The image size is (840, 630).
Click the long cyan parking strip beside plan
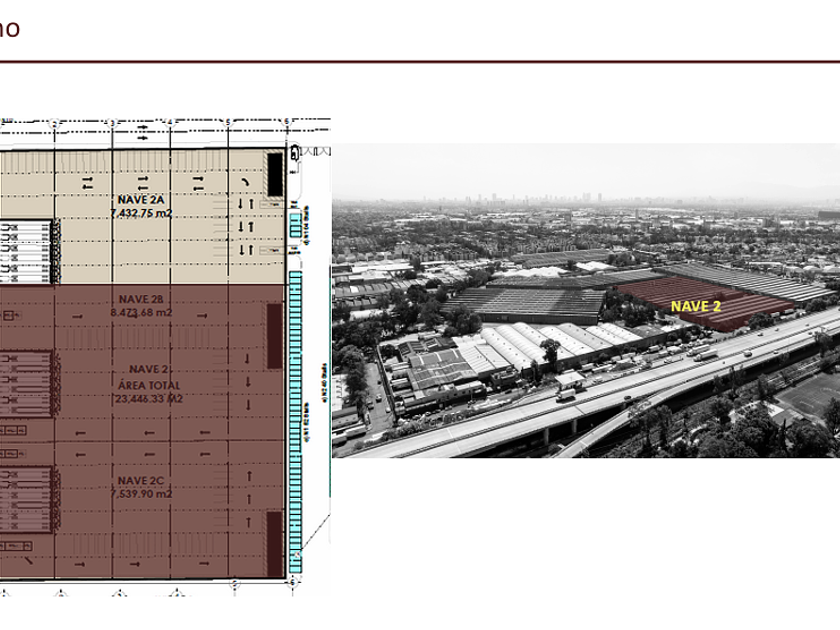coord(295,420)
